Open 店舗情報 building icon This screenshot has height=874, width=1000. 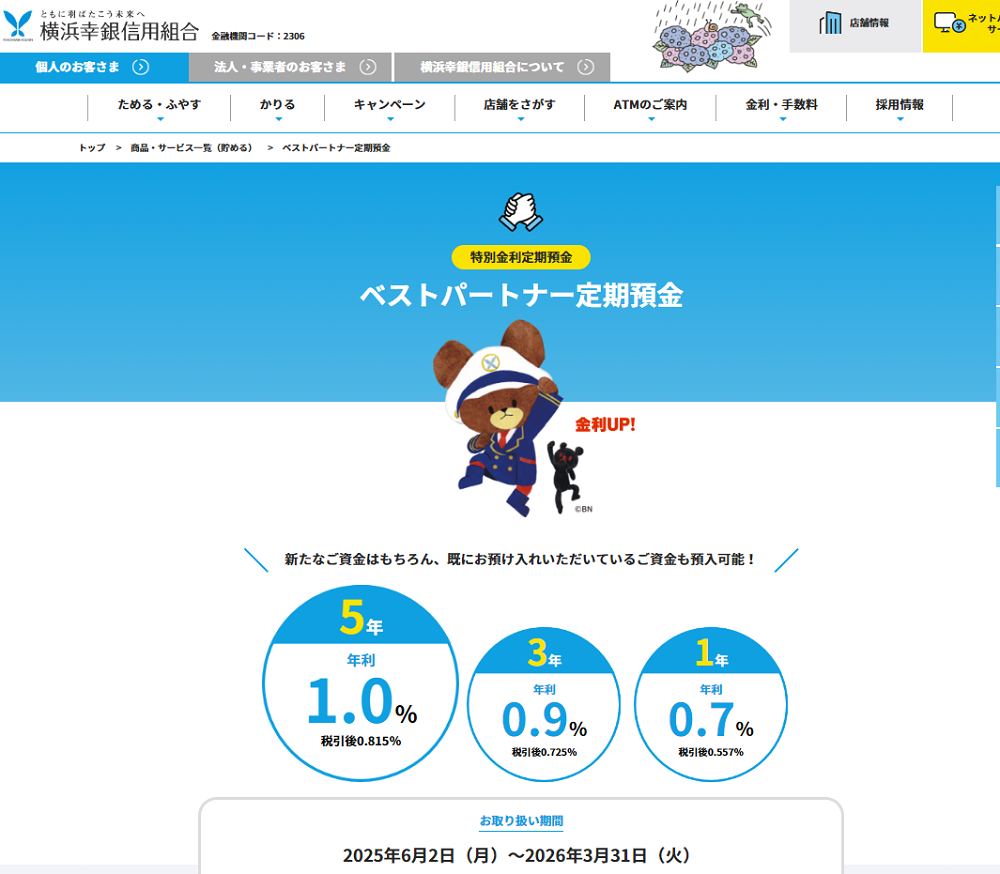click(830, 23)
